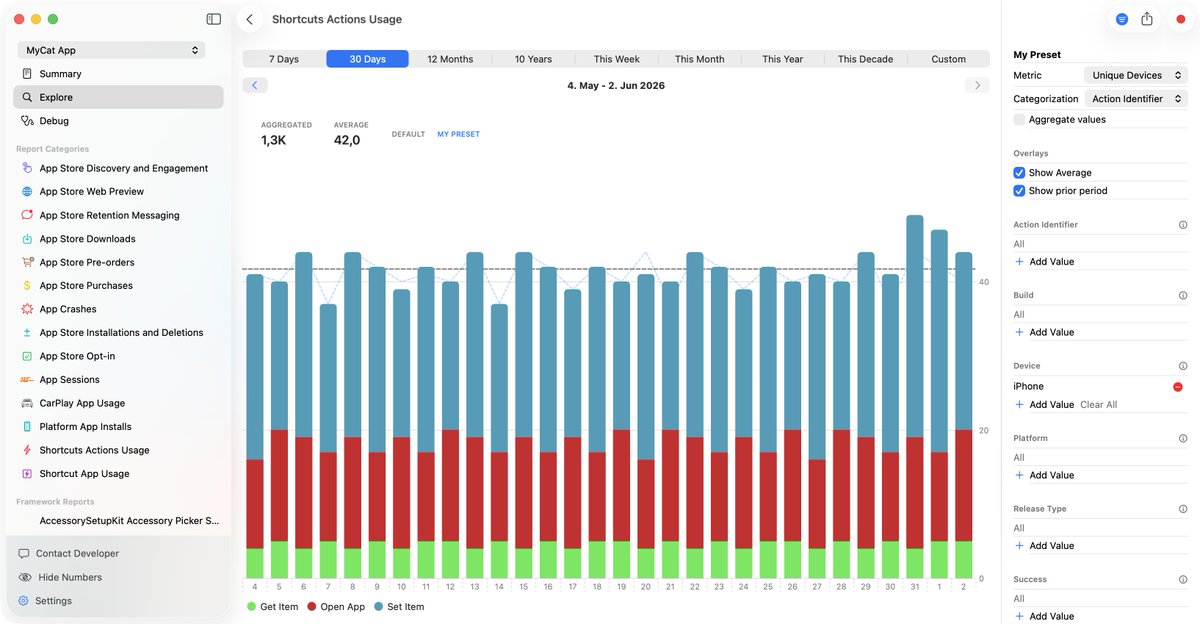The image size is (1200, 624).
Task: Click the red record button
Action: click(1181, 19)
